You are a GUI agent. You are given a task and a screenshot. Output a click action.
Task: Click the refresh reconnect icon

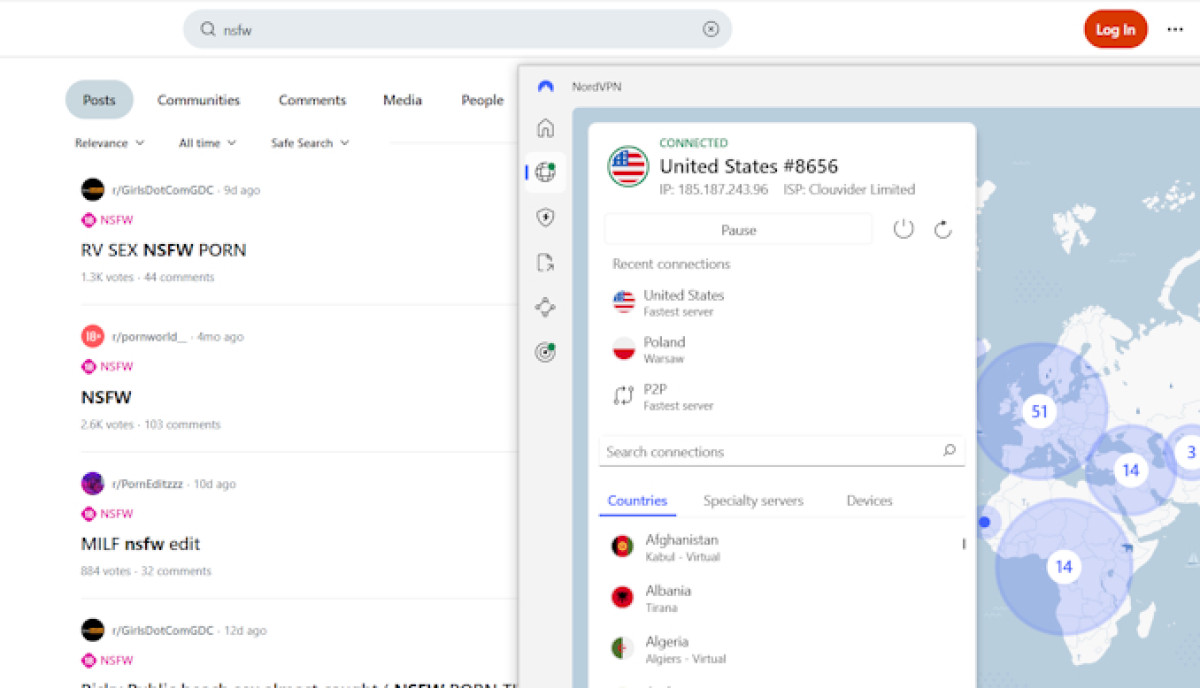(942, 230)
